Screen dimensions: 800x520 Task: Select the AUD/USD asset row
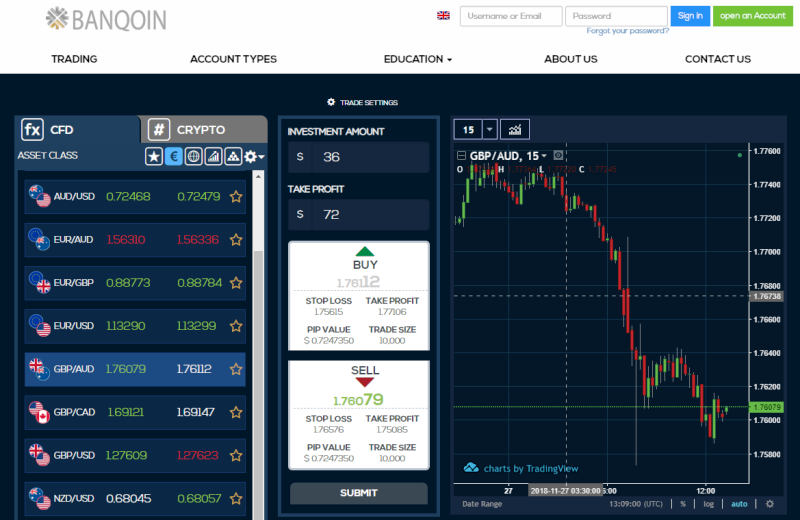[135, 196]
